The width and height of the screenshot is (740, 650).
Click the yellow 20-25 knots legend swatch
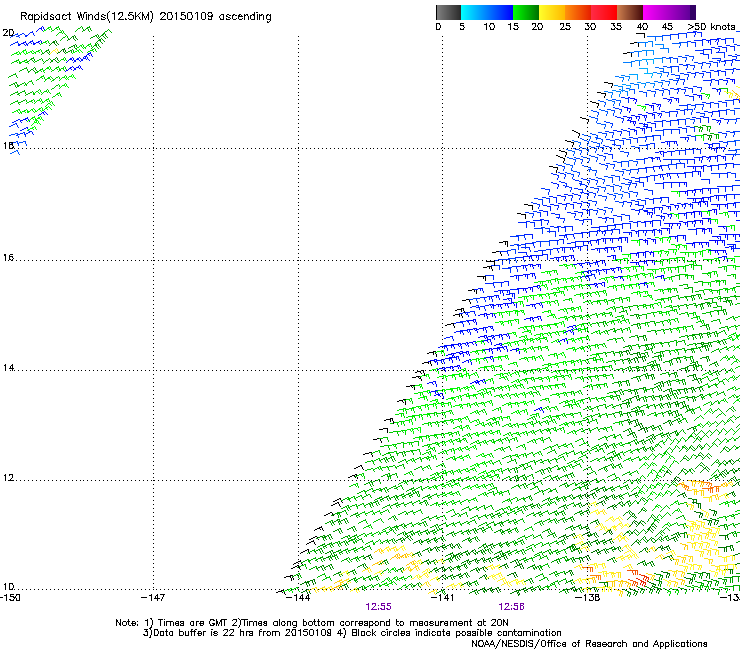(552, 12)
